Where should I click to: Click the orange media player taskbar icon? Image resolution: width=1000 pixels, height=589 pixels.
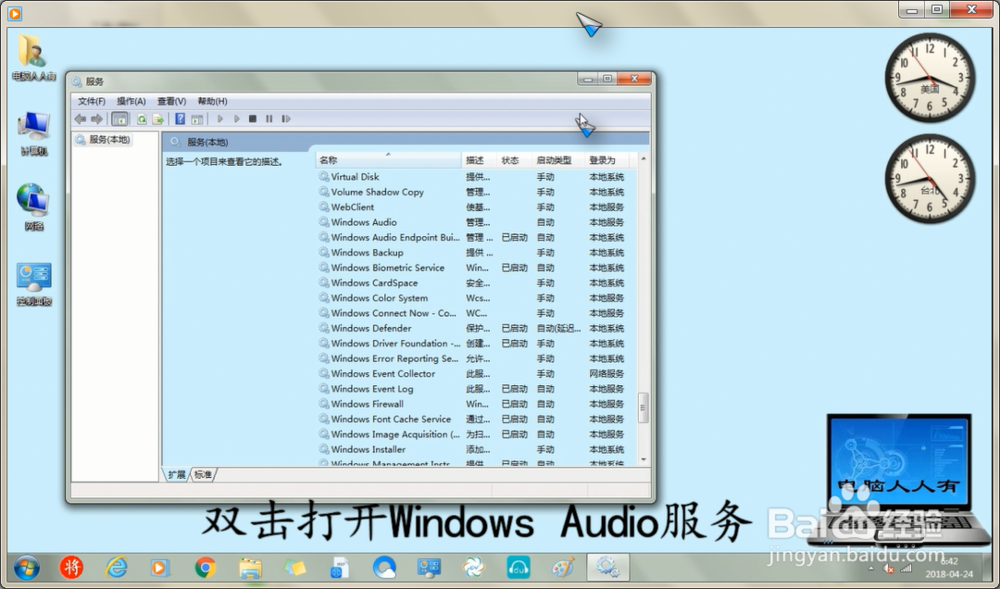coord(160,567)
